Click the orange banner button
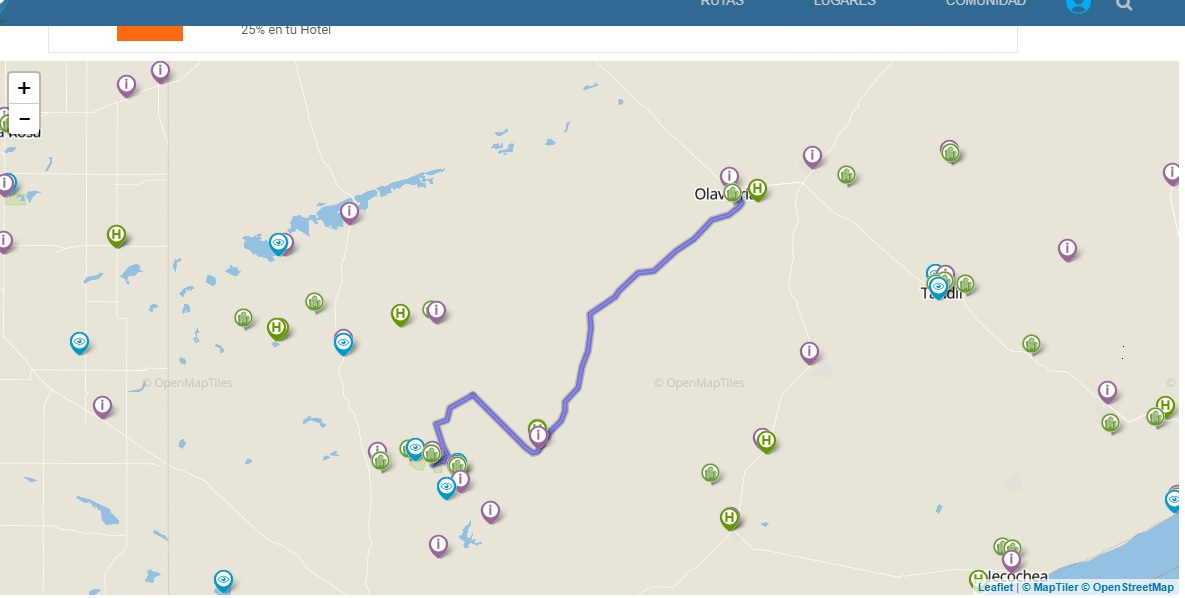1185x598 pixels. pos(150,33)
